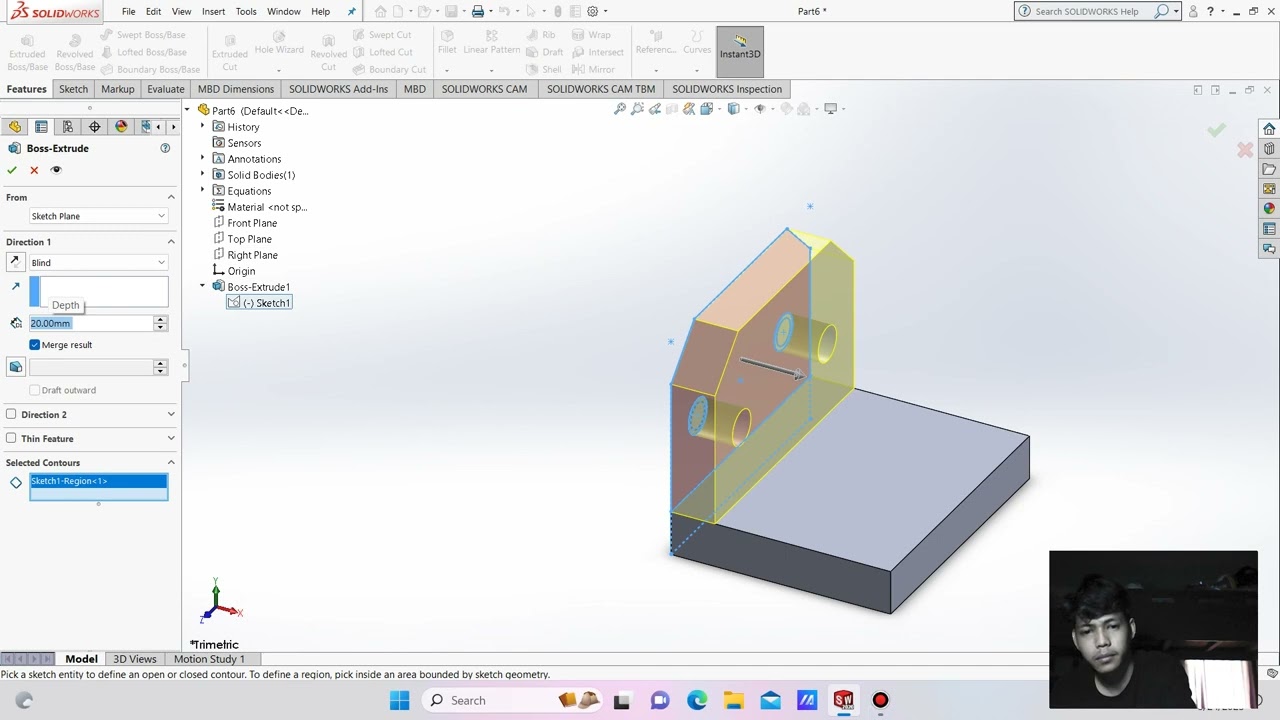This screenshot has height=720, width=1280.
Task: Open the Blind end condition dropdown
Action: coord(98,263)
